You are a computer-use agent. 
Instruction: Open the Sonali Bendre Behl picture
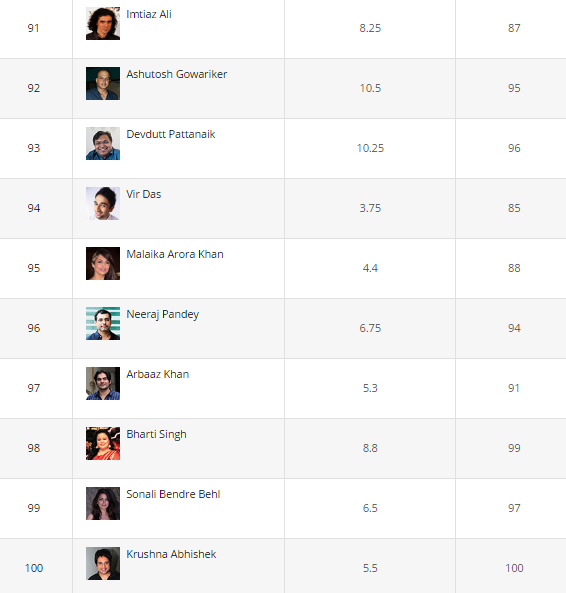click(103, 503)
